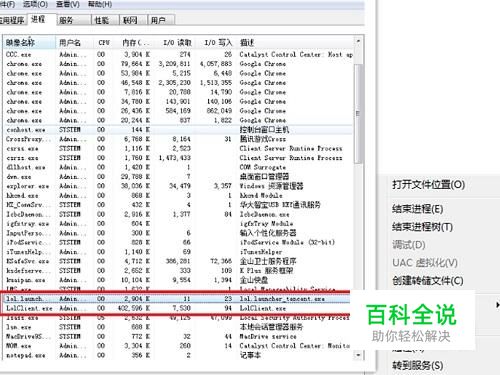This screenshot has width=500, height=375.
Task: Select the kuaipan.exe process row
Action: click(x=178, y=280)
